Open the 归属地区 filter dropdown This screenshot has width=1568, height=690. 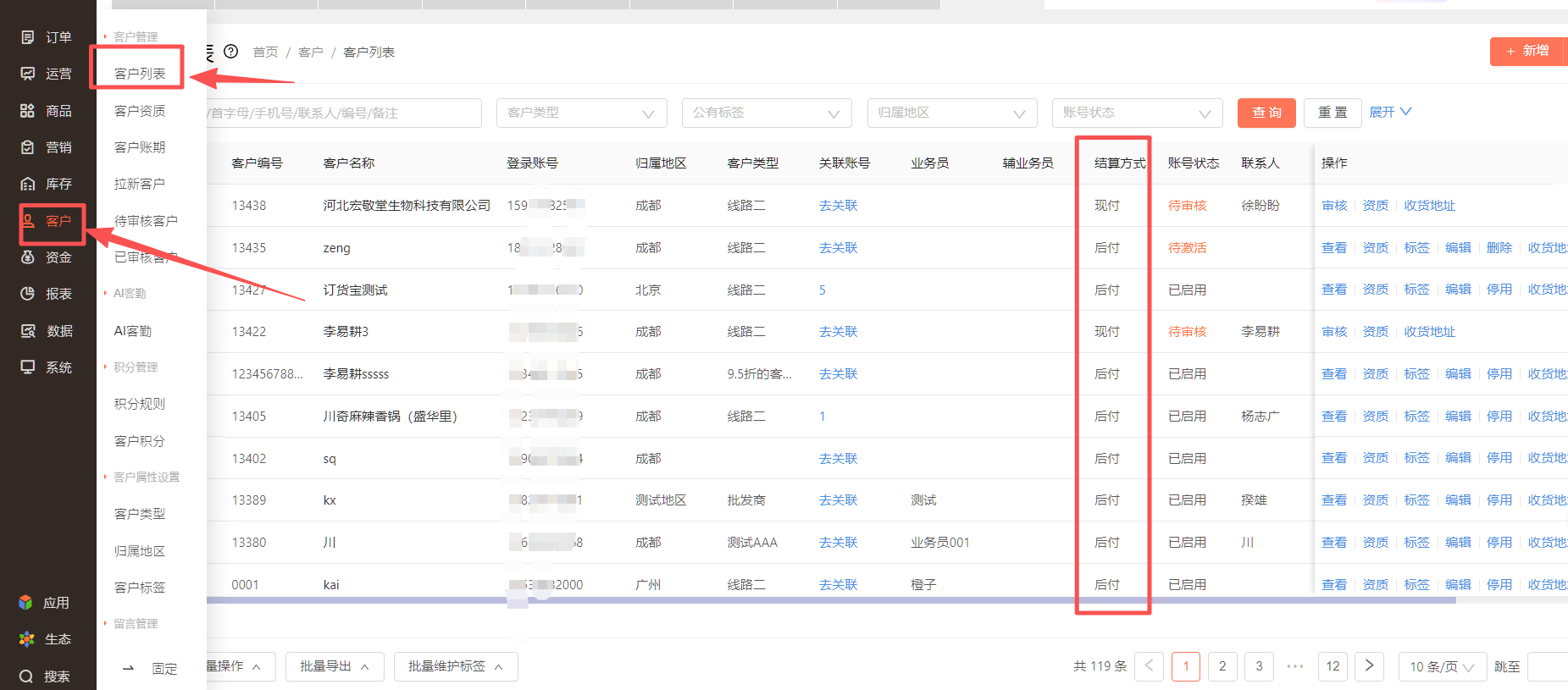point(952,113)
